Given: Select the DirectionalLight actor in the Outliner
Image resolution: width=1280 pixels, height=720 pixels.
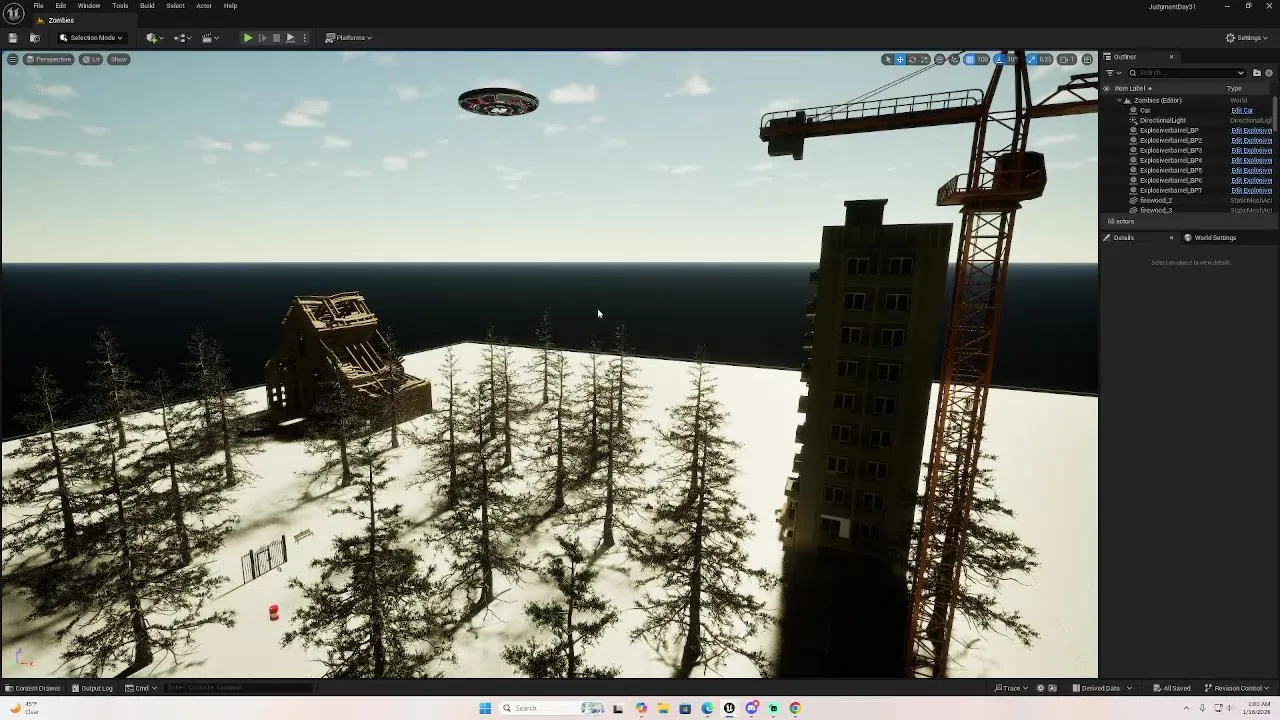Looking at the screenshot, I should 1163,120.
